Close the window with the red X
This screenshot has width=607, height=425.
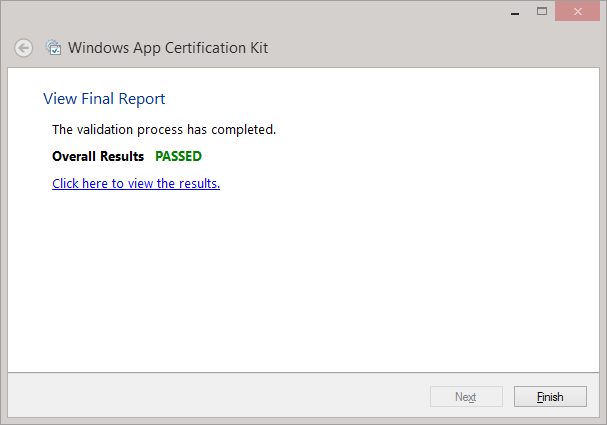[579, 11]
